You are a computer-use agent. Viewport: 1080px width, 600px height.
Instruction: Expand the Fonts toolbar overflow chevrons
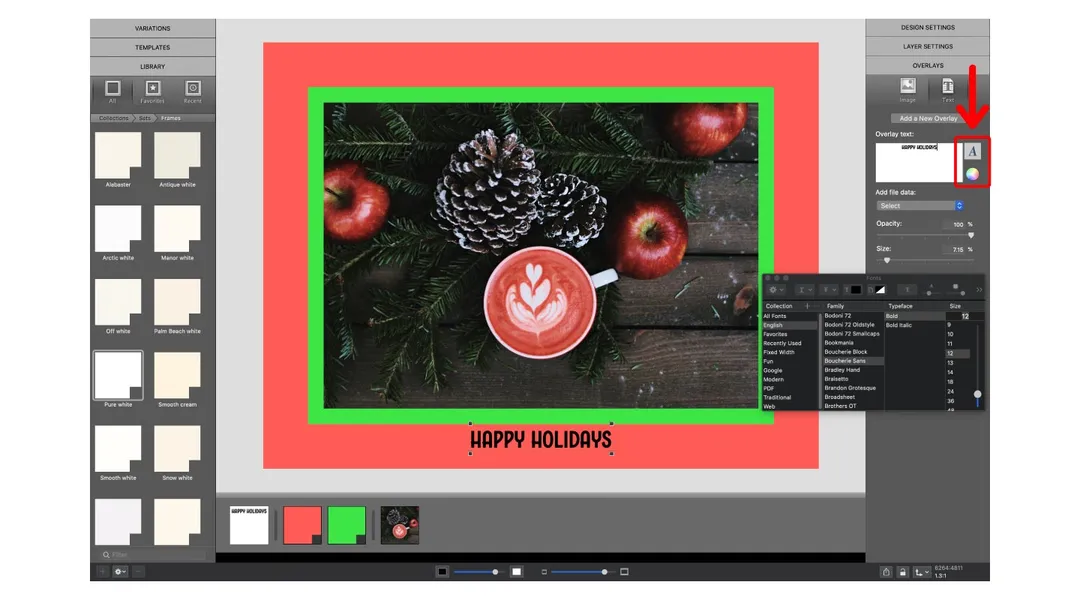pyautogui.click(x=979, y=290)
